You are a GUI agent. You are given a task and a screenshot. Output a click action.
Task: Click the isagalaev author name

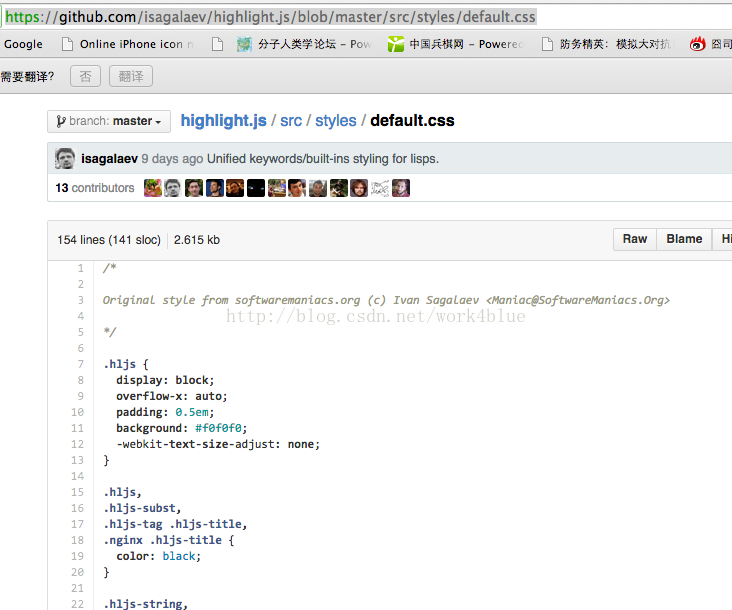click(x=109, y=159)
